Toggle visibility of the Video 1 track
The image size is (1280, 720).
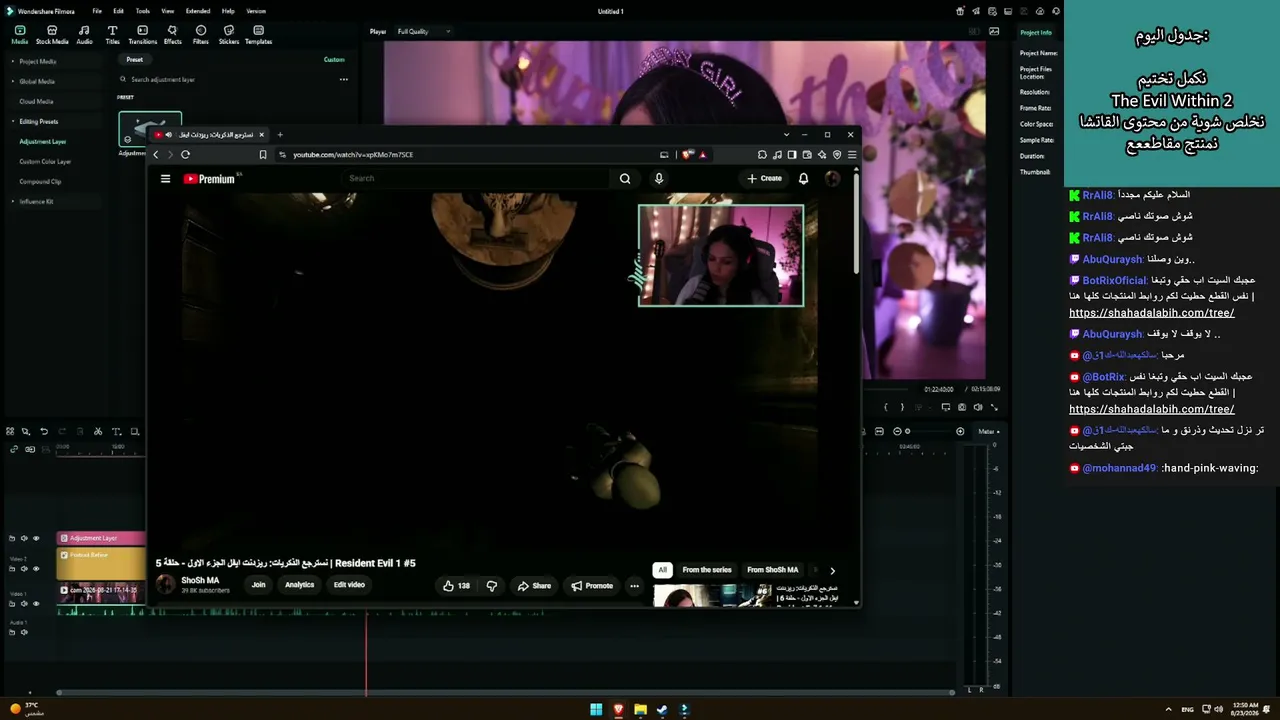36,603
